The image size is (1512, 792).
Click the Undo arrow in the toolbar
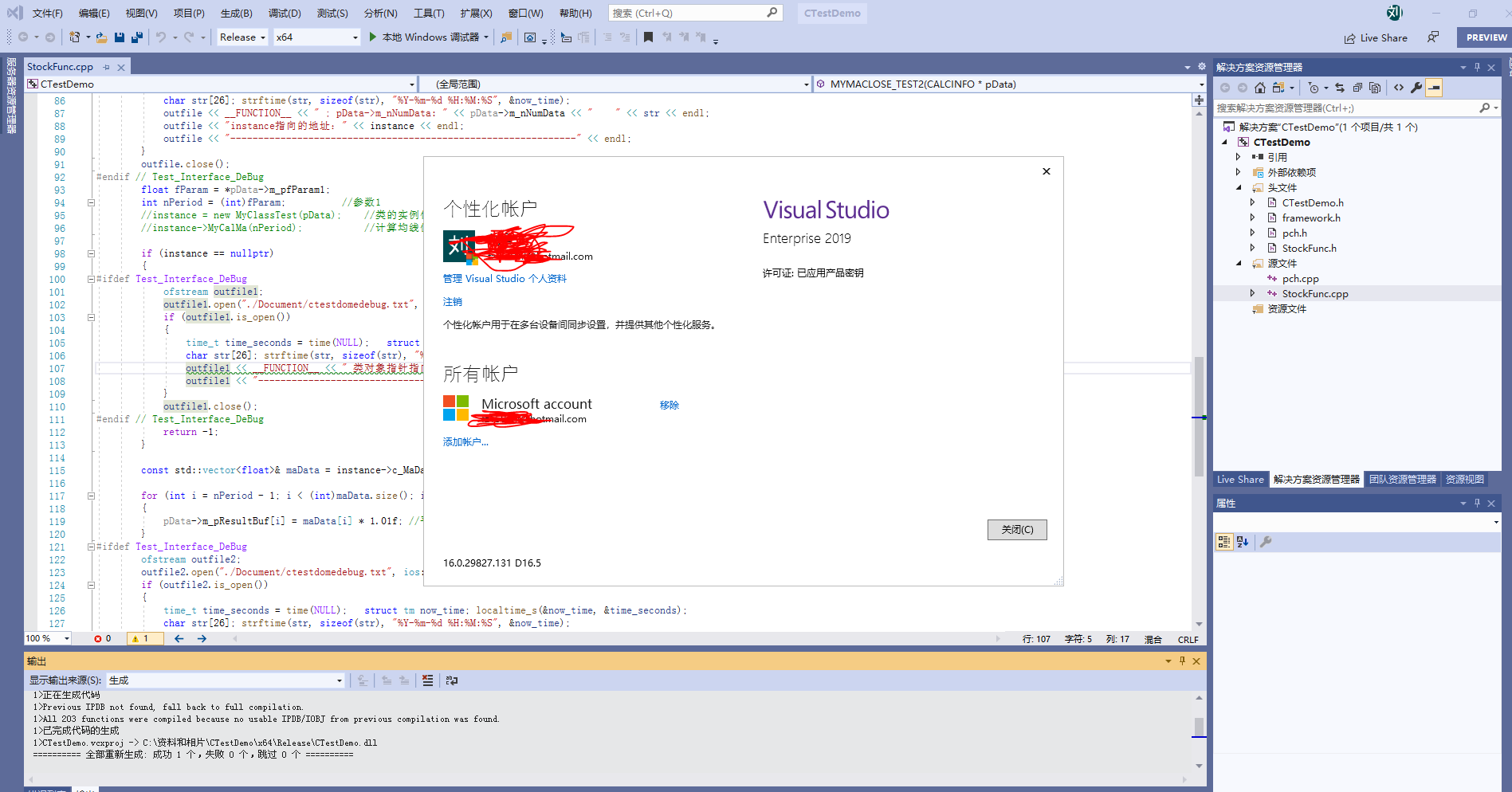(x=161, y=37)
